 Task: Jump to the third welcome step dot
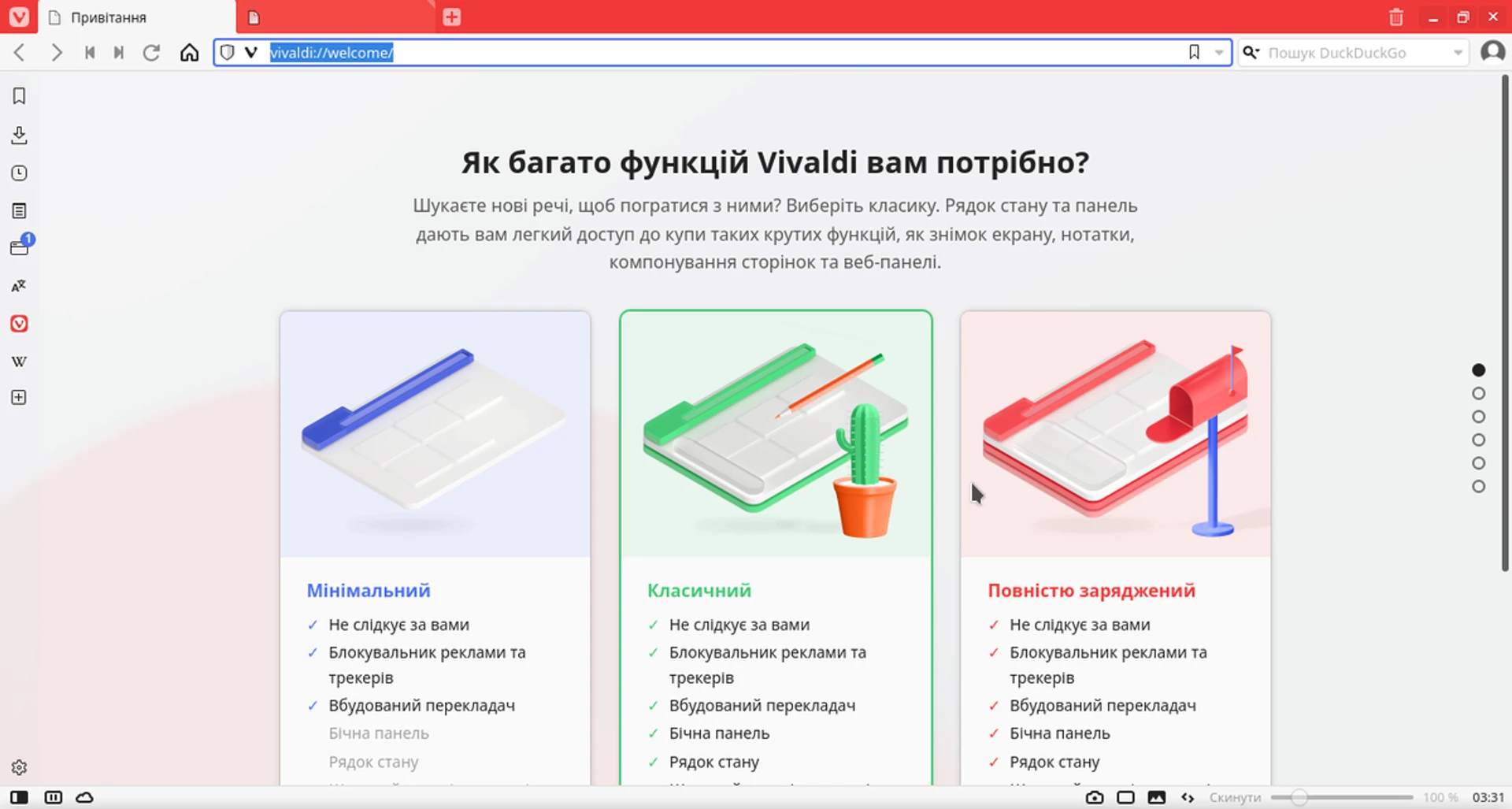click(1478, 417)
